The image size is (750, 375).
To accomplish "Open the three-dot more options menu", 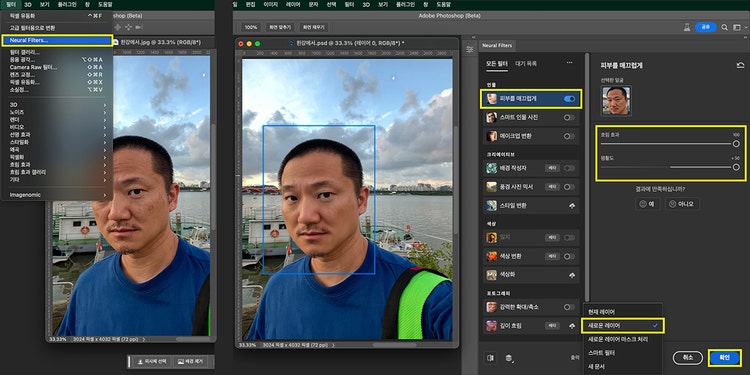I will tap(569, 63).
